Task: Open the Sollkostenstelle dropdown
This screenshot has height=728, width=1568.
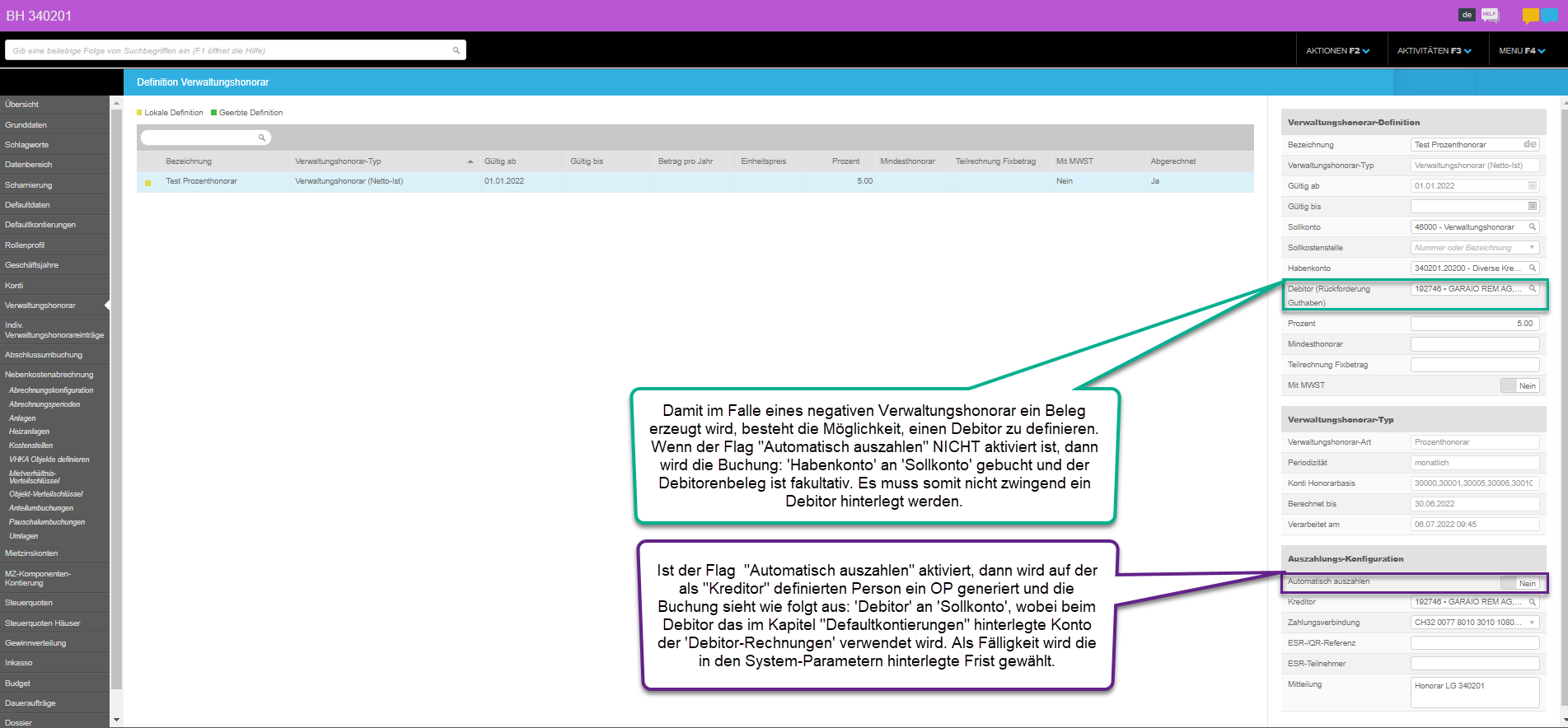Action: point(1533,248)
